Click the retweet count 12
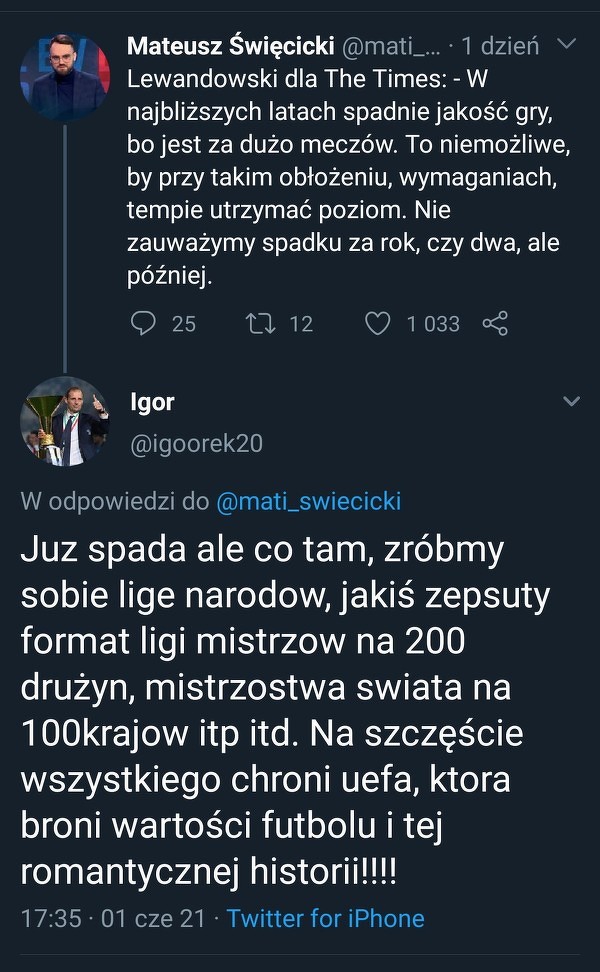The width and height of the screenshot is (600, 972). coord(300,323)
